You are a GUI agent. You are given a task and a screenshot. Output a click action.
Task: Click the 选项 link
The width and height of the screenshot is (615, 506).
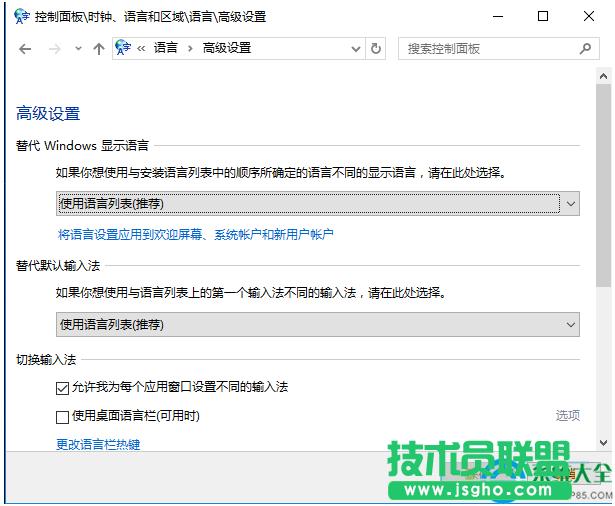(568, 415)
